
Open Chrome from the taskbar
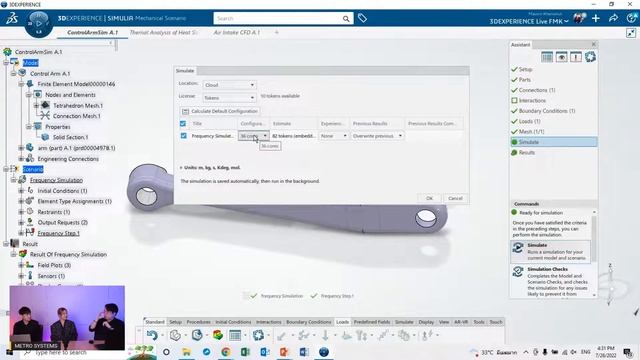226,352
